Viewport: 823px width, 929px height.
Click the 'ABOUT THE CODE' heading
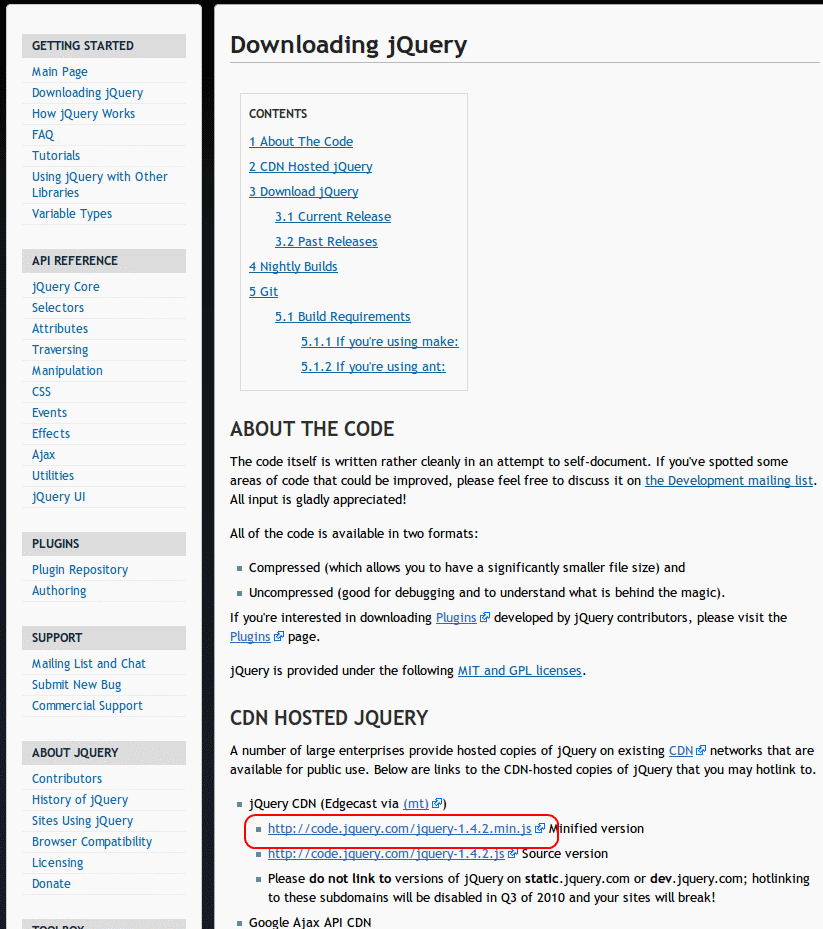[x=312, y=429]
